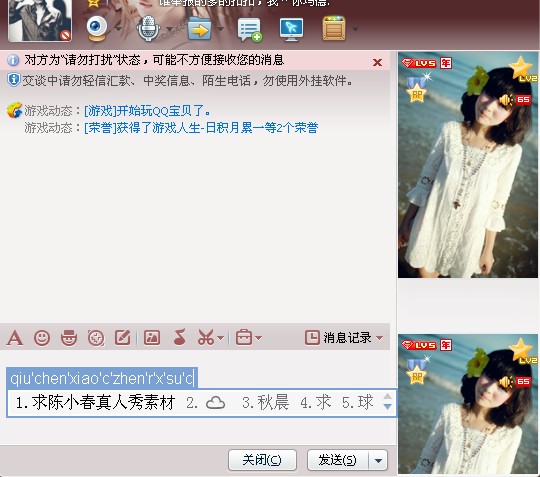Open the contact's upper QQ show photo
The width and height of the screenshot is (540, 477).
click(468, 165)
